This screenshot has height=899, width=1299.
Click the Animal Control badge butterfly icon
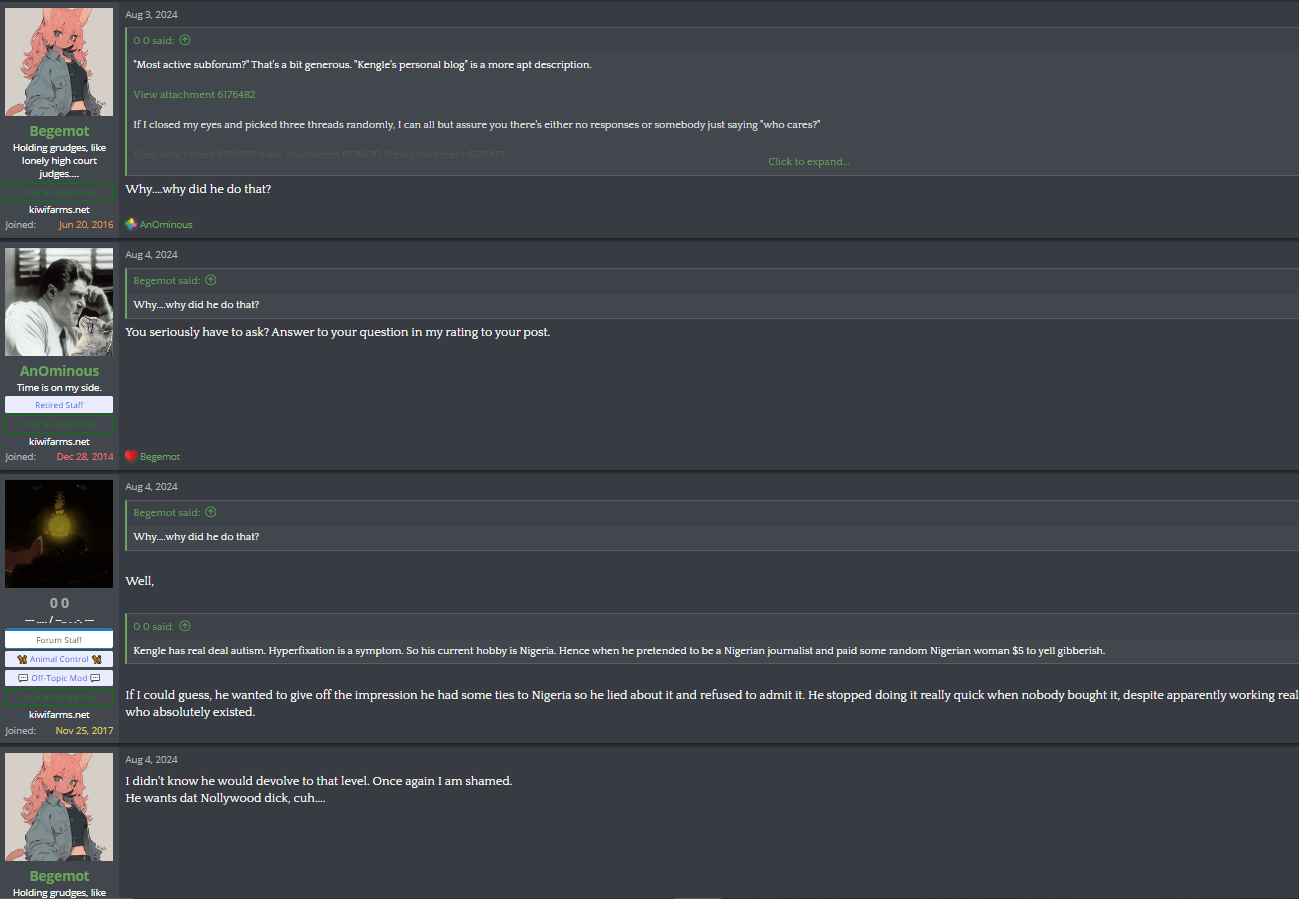23,659
